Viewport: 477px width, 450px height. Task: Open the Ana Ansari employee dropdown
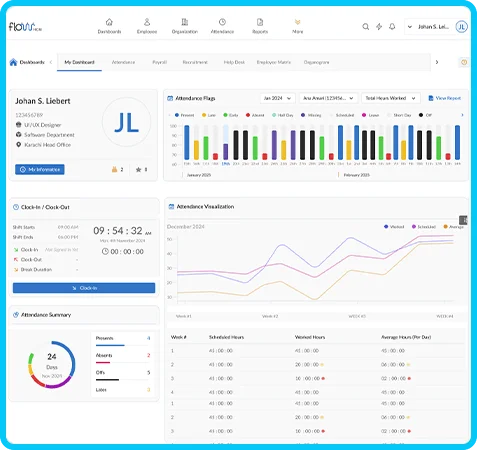[328, 98]
